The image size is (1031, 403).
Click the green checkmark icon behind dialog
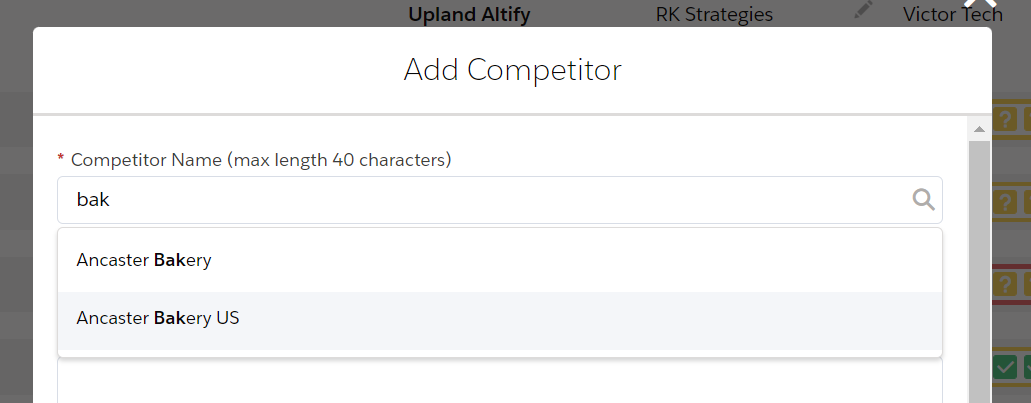pyautogui.click(x=1004, y=367)
